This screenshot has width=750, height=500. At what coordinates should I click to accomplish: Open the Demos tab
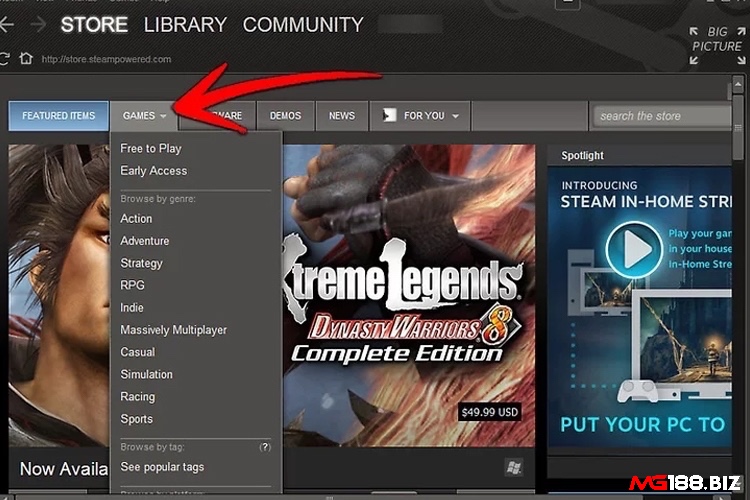click(x=286, y=116)
